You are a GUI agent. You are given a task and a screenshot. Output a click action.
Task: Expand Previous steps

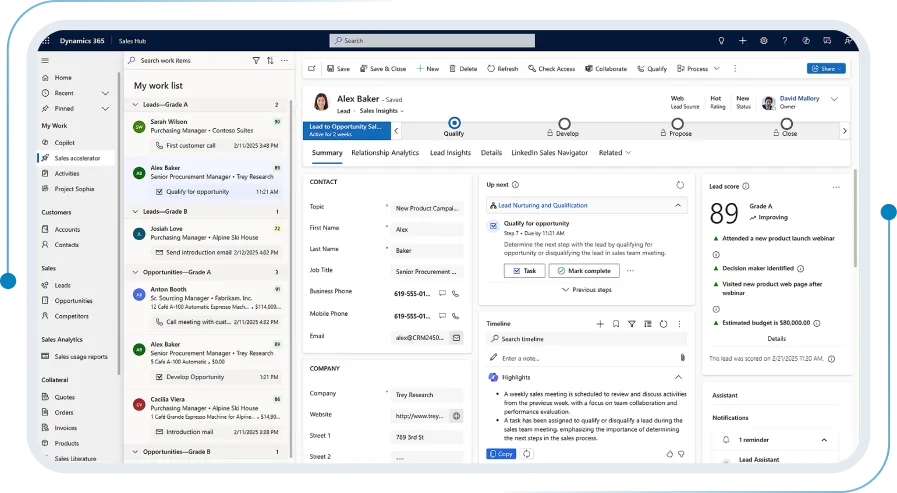coord(586,290)
